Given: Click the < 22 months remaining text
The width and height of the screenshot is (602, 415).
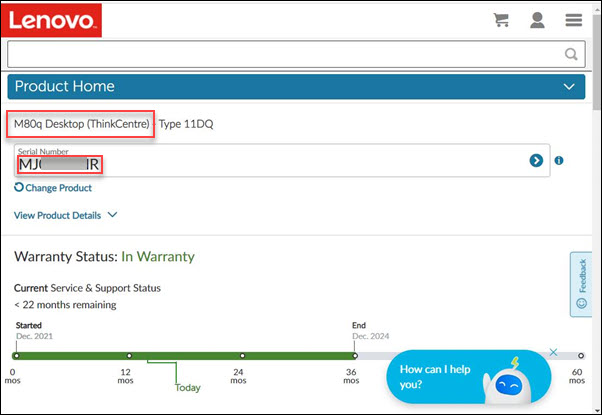Looking at the screenshot, I should (x=65, y=305).
